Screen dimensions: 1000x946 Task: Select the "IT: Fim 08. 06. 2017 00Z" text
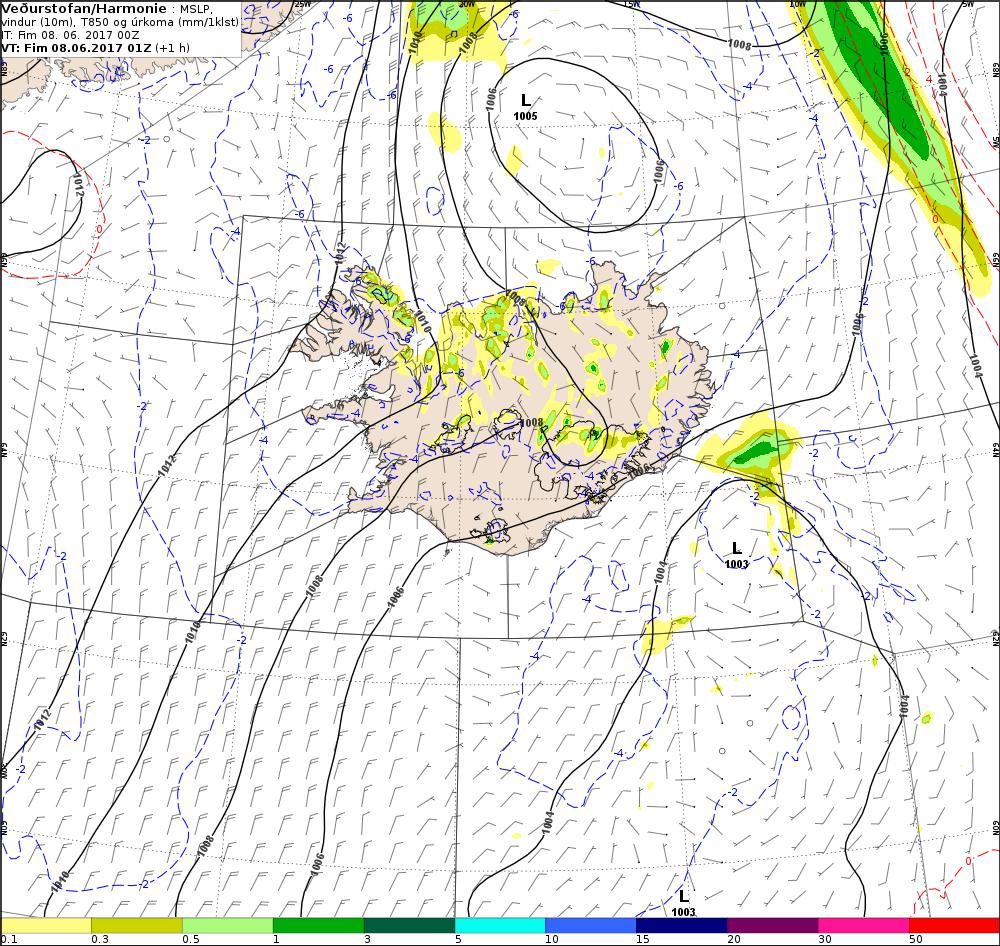click(x=70, y=35)
